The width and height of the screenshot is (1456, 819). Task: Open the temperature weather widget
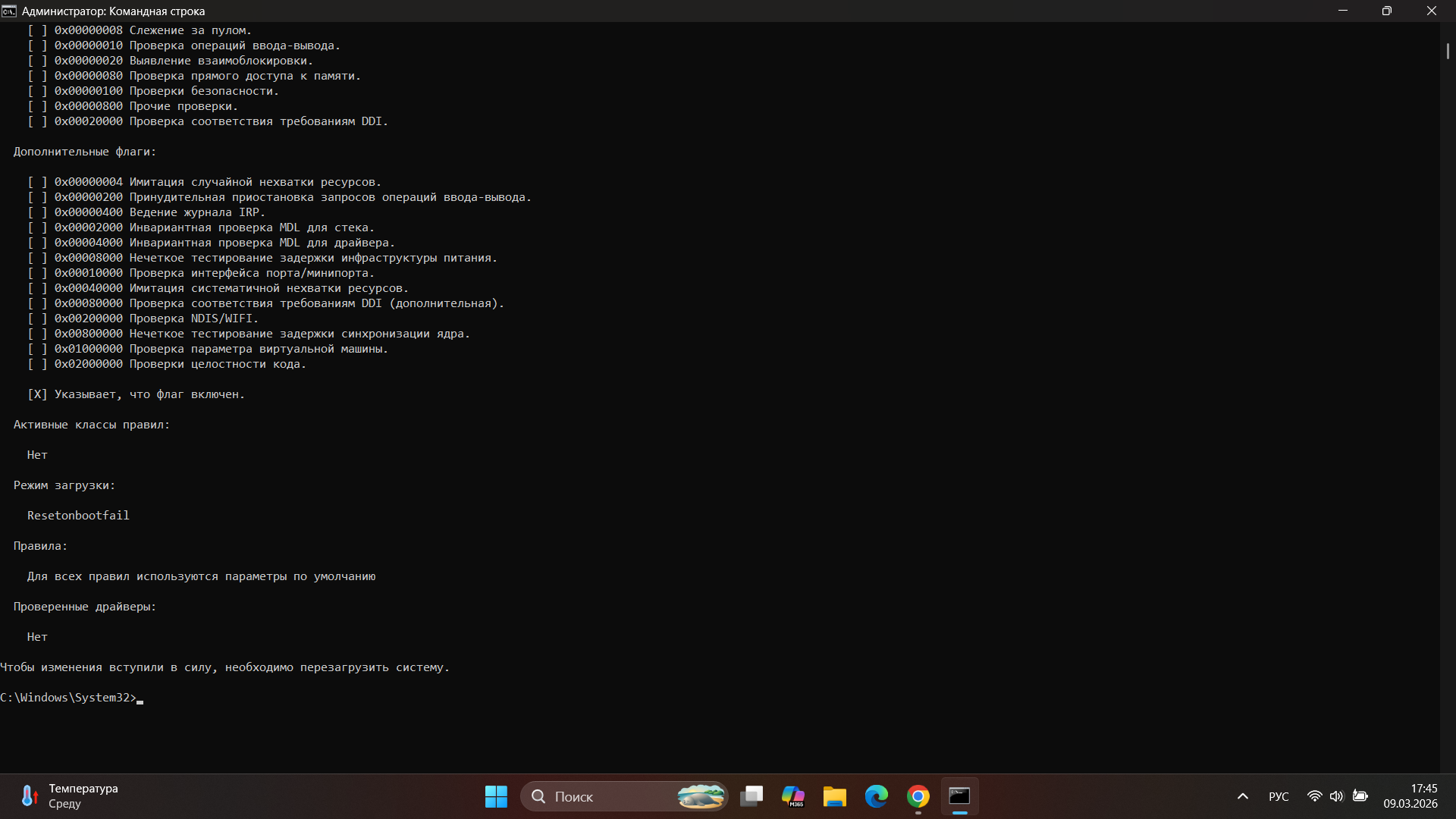[70, 796]
